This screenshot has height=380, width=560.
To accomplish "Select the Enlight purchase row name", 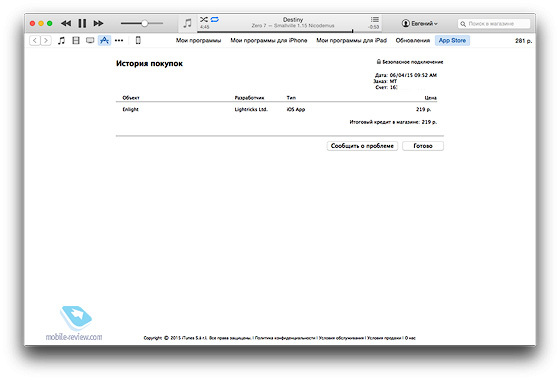I will pos(130,109).
